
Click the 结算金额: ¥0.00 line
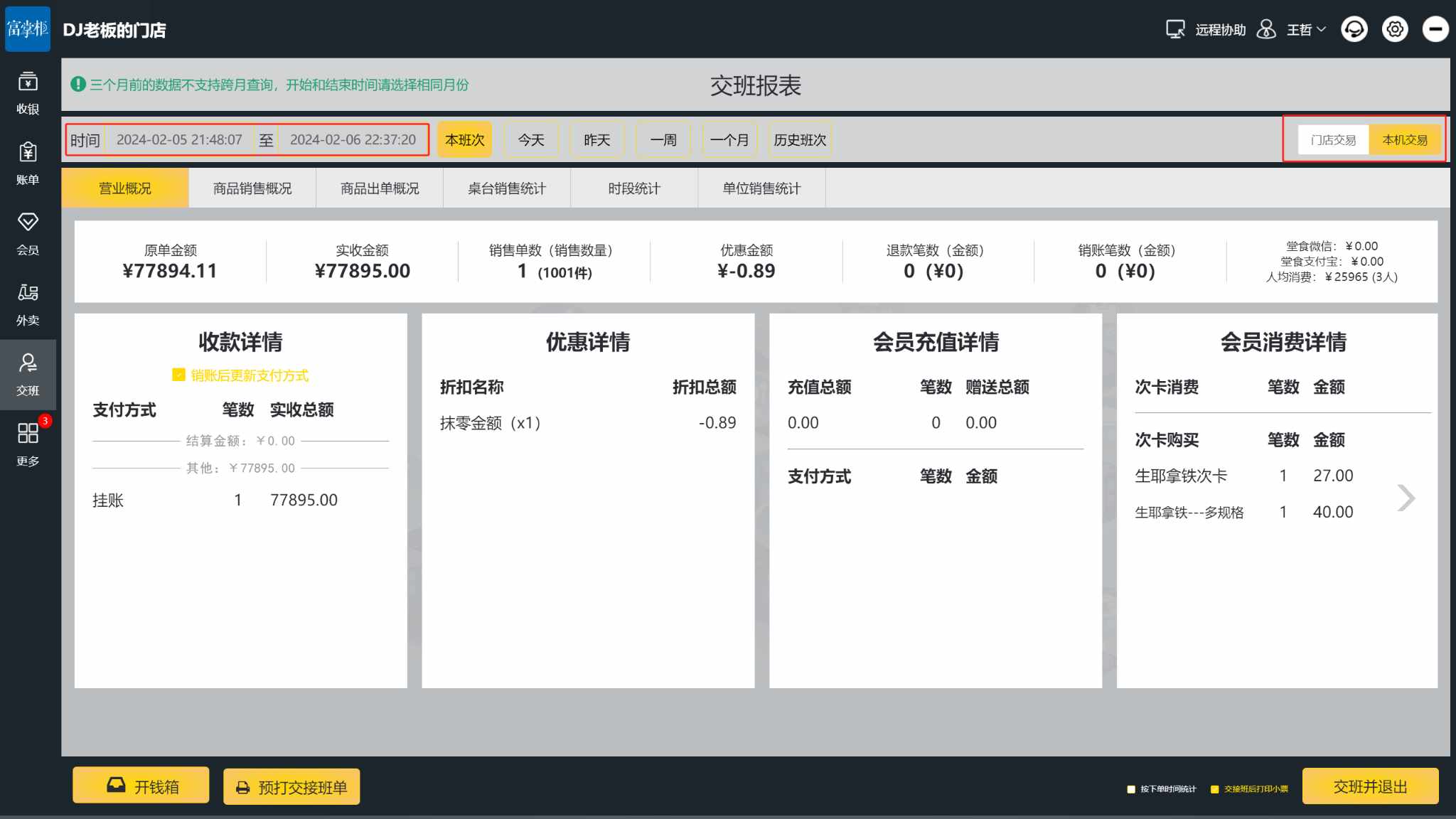(240, 441)
